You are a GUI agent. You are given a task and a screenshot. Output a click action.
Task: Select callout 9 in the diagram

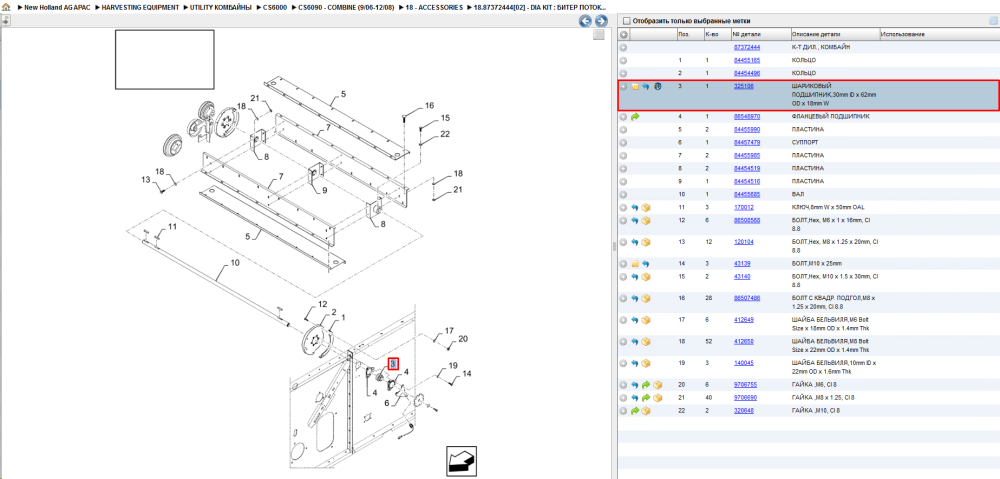(324, 190)
